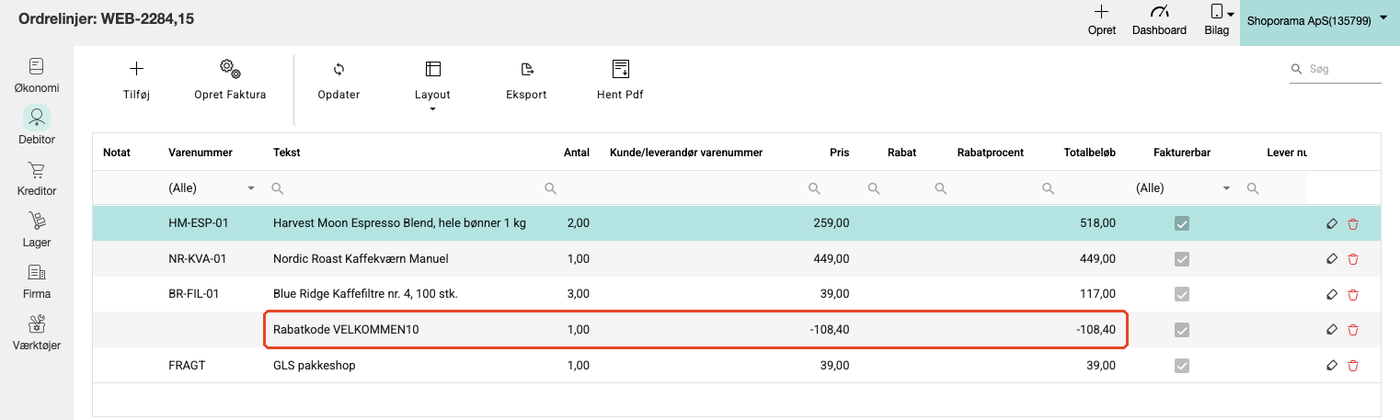Sort by the Fakturerbar column header

coord(1182,152)
